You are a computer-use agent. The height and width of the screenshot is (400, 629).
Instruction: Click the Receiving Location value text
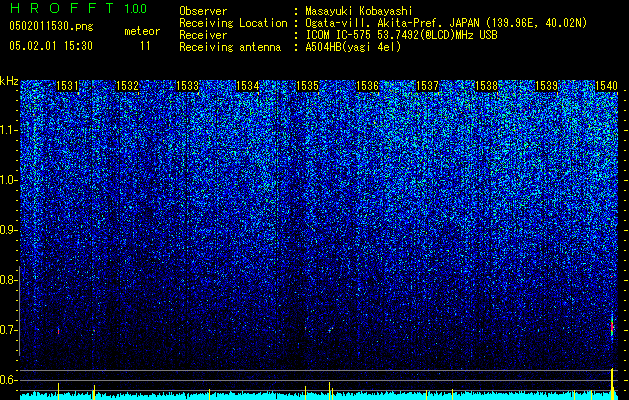[x=446, y=23]
